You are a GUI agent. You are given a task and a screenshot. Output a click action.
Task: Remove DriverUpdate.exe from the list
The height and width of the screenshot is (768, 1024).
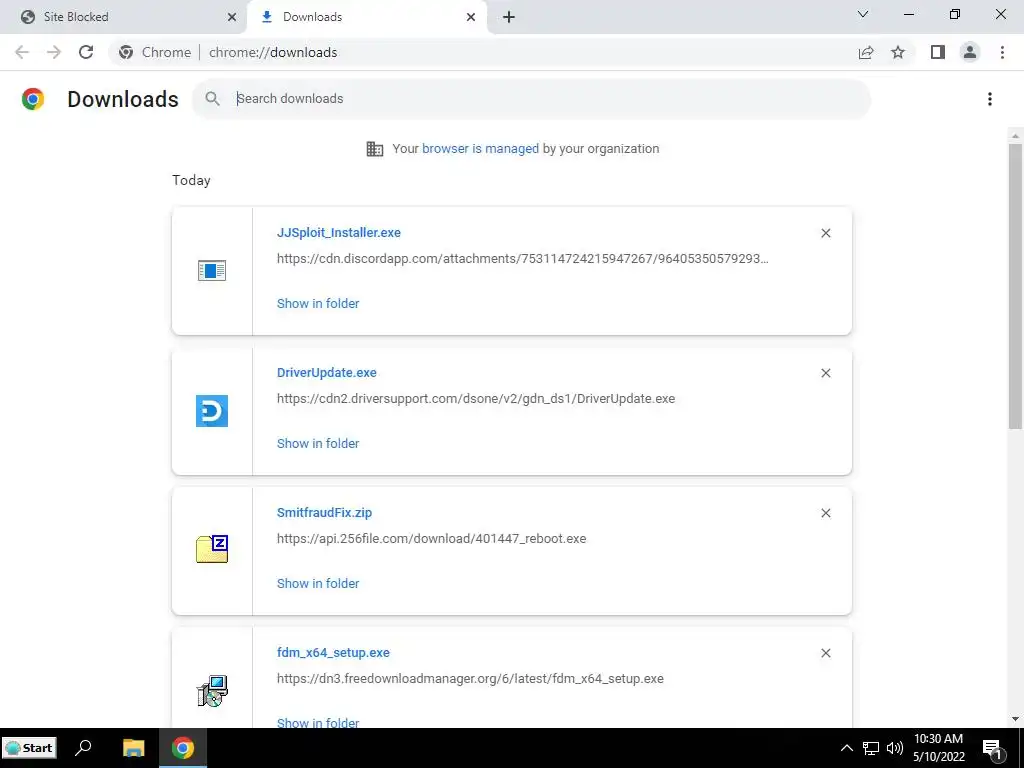(x=825, y=373)
